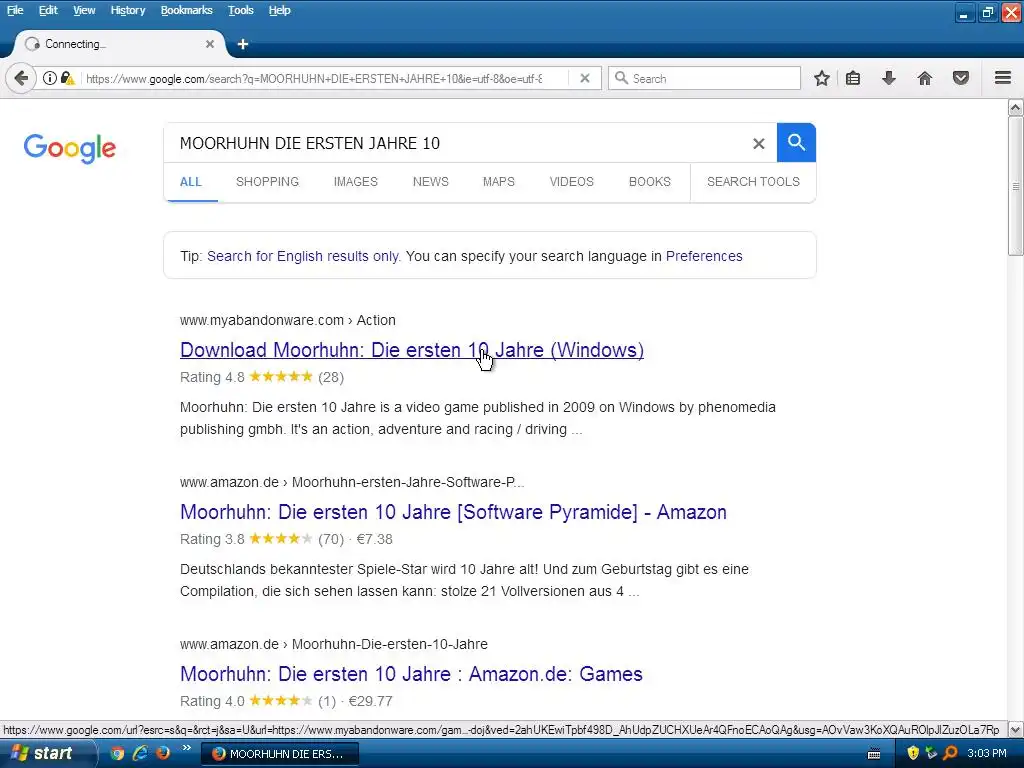Image resolution: width=1024 pixels, height=768 pixels.
Task: Open the History menu
Action: [127, 10]
